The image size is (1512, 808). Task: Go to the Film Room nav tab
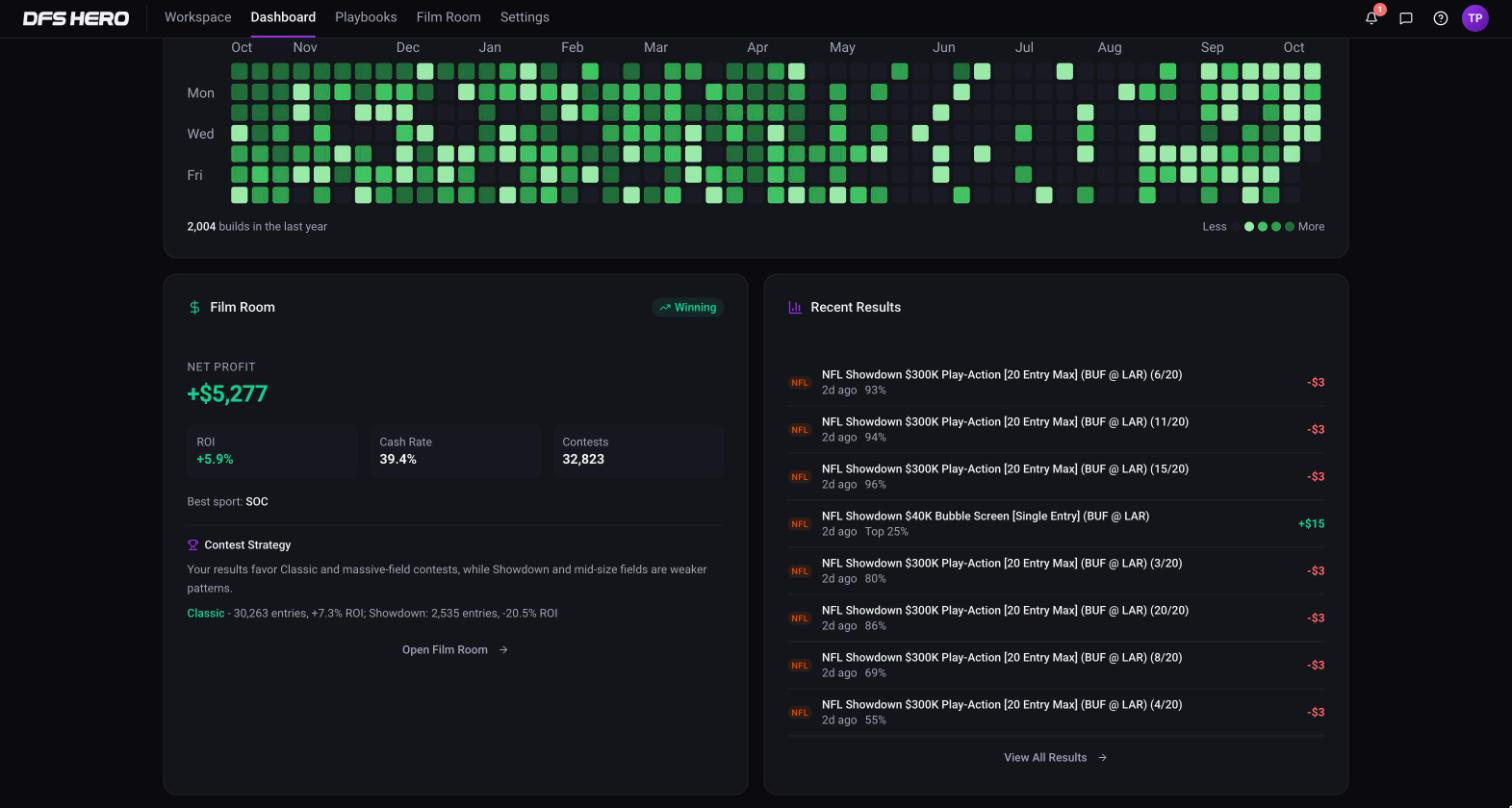(x=448, y=17)
